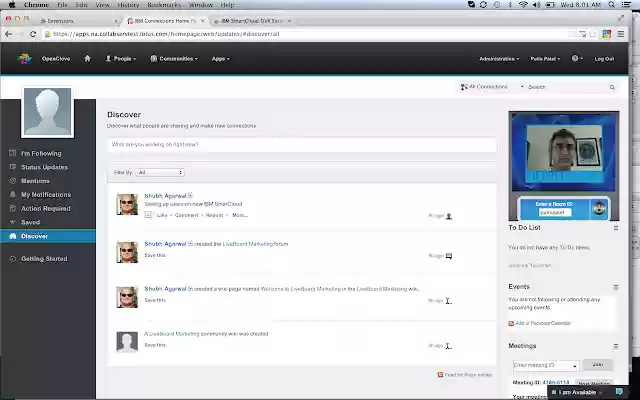Open the Chrome hamburger menu

coord(621,34)
